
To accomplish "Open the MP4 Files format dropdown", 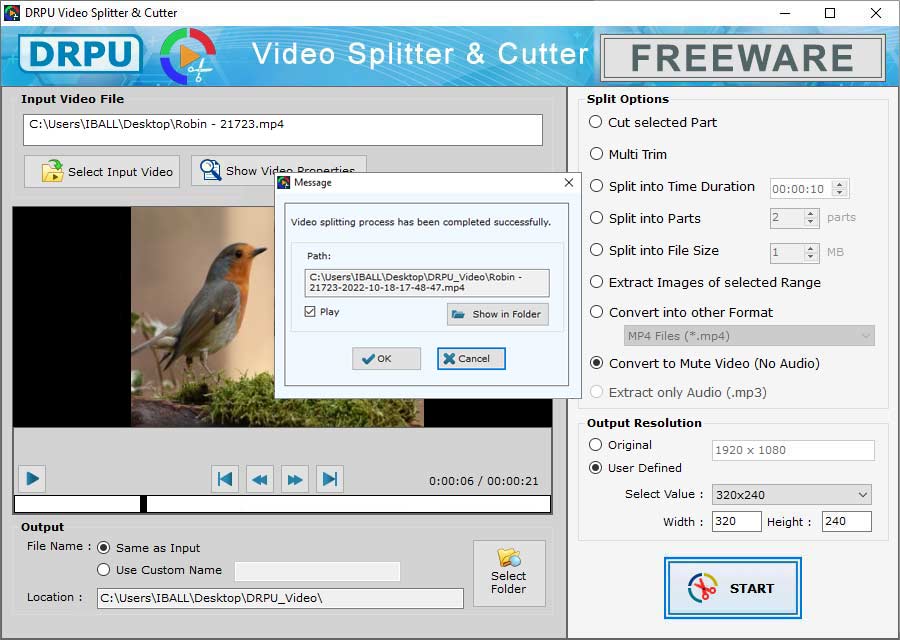I will 749,336.
